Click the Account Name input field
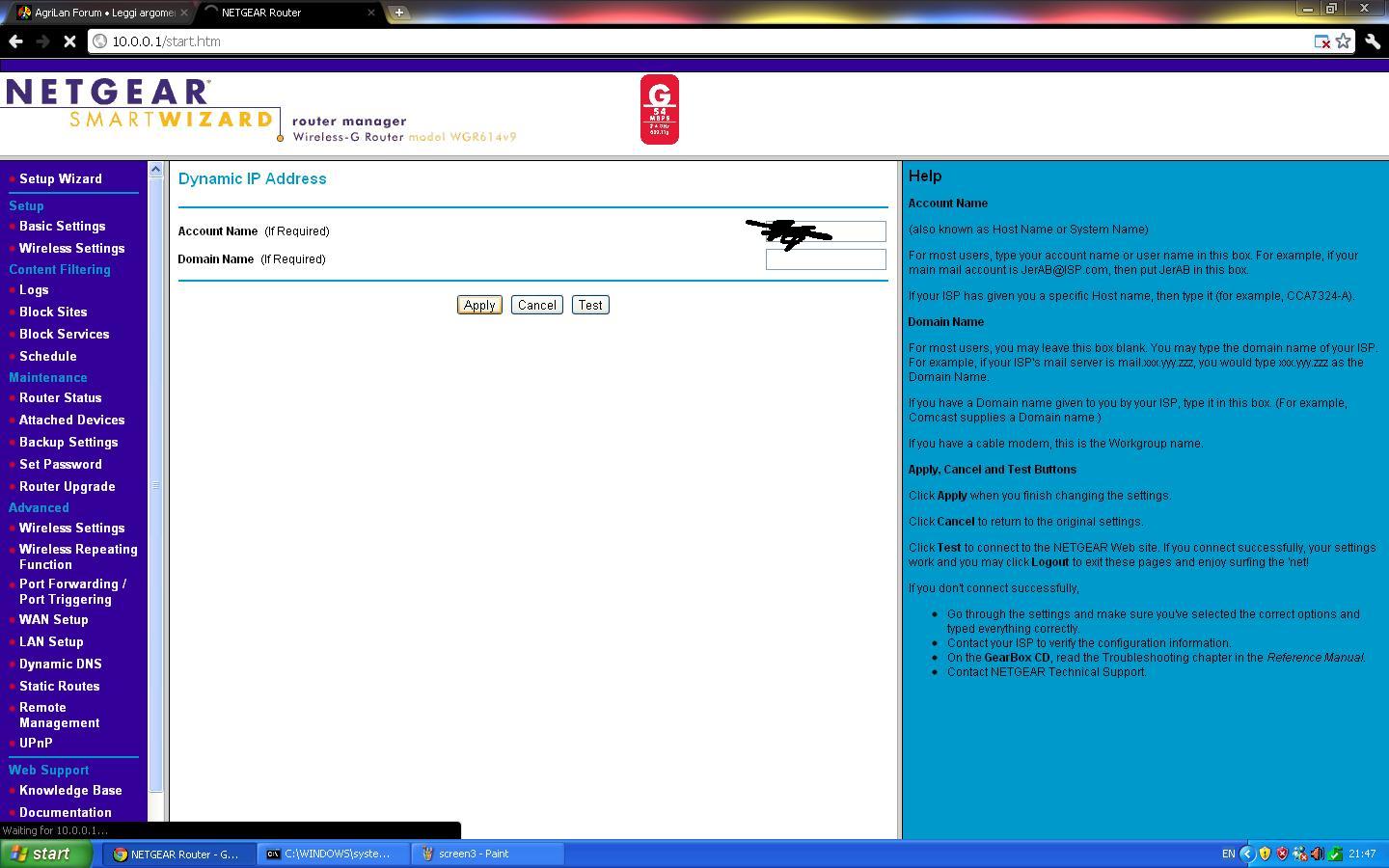 click(826, 231)
